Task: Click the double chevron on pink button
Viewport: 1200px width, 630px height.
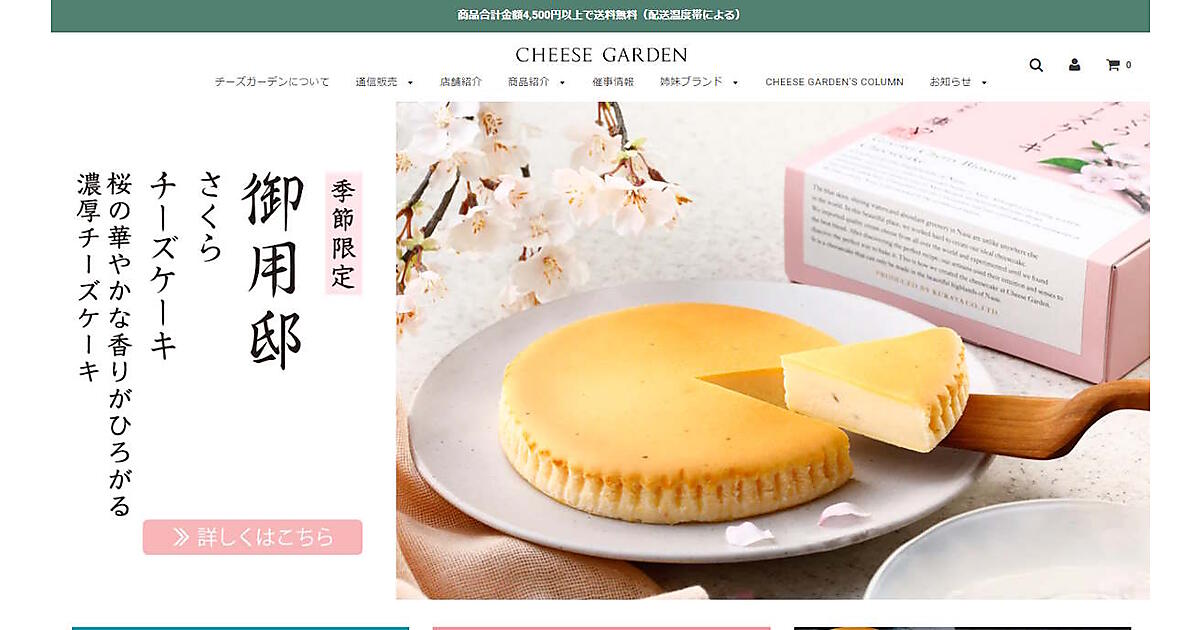Action: [181, 537]
